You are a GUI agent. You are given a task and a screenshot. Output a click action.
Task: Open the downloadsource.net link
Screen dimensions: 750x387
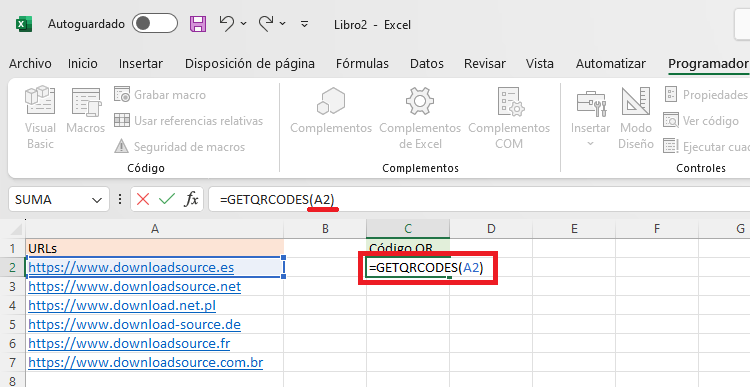click(x=134, y=287)
